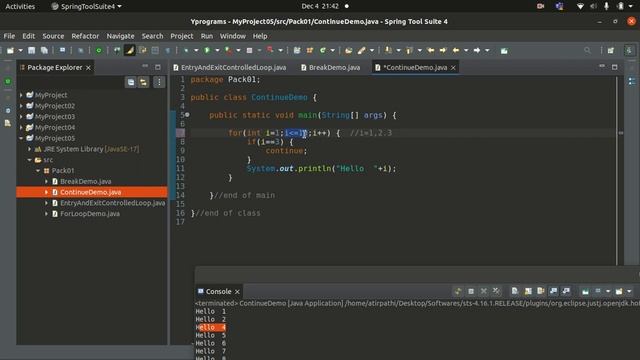Toggle Link with Editor in Package Explorer
This screenshot has width=640, height=360.
(x=143, y=82)
